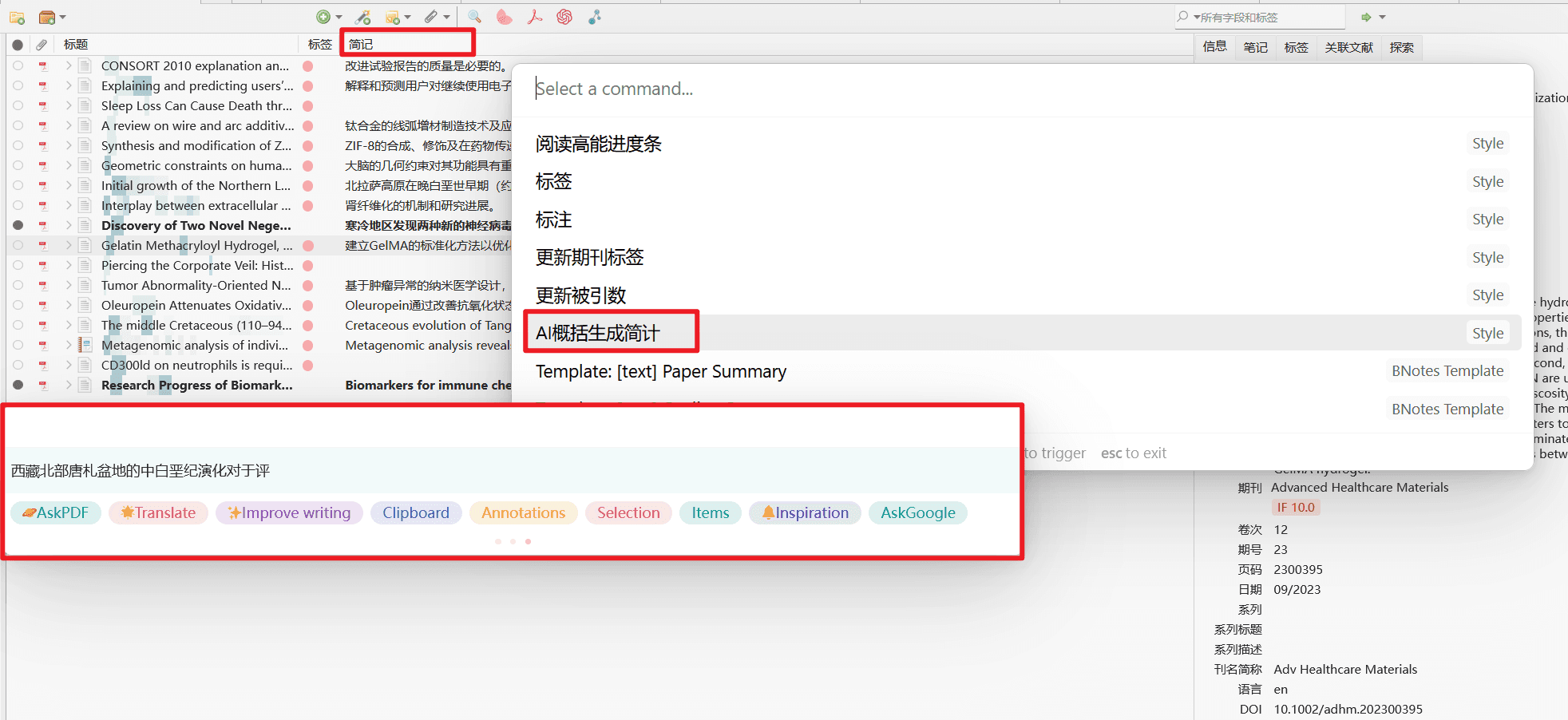Click the red Adobe PDF plugin icon
1568x720 pixels.
[535, 17]
